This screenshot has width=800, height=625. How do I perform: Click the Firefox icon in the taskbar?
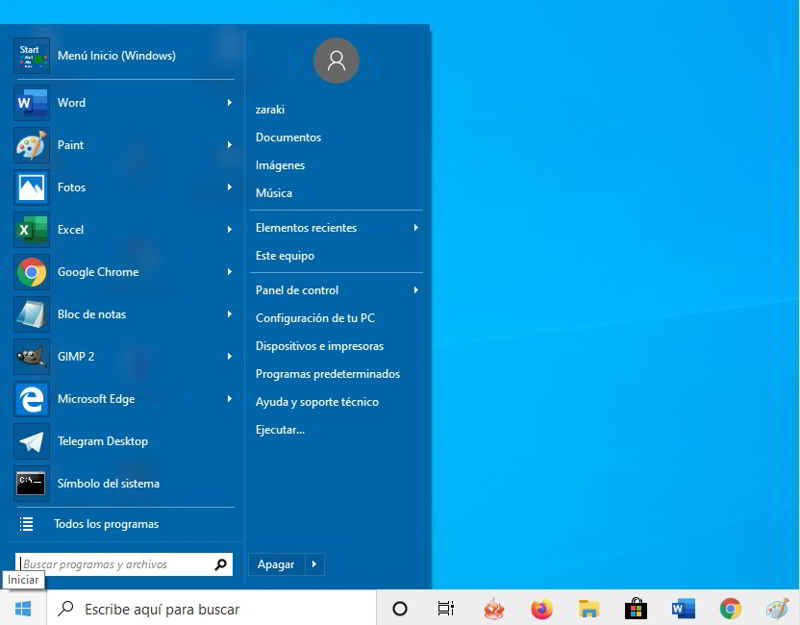click(541, 608)
